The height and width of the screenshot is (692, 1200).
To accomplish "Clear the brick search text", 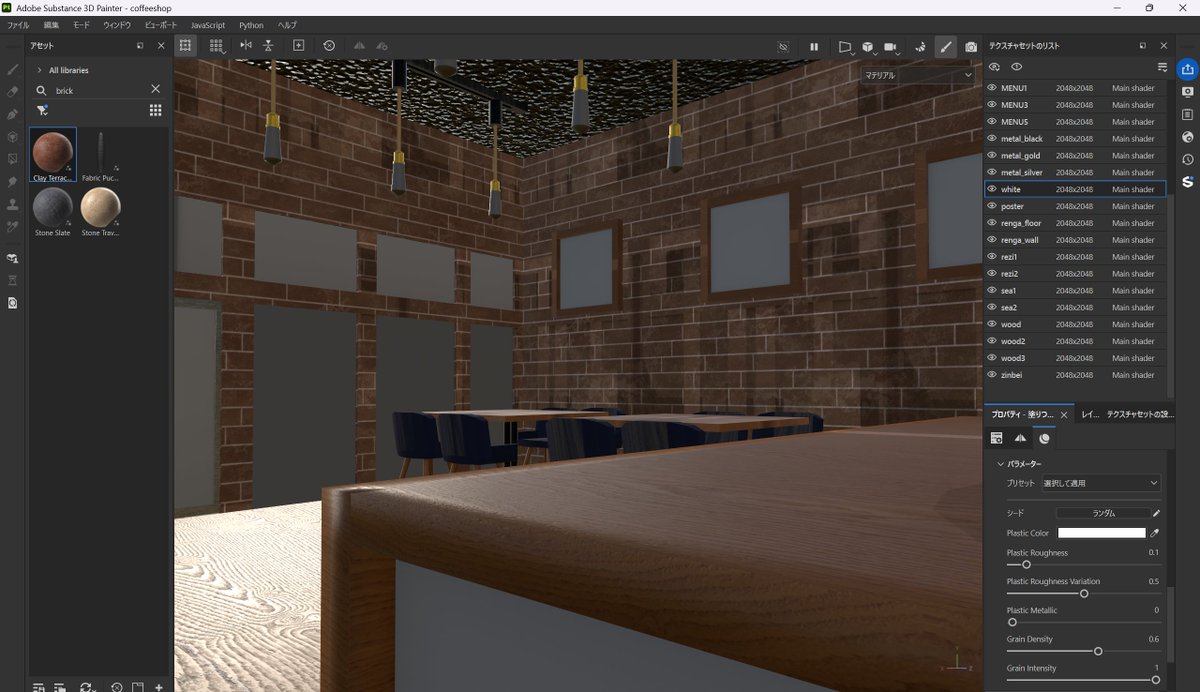I will [155, 89].
